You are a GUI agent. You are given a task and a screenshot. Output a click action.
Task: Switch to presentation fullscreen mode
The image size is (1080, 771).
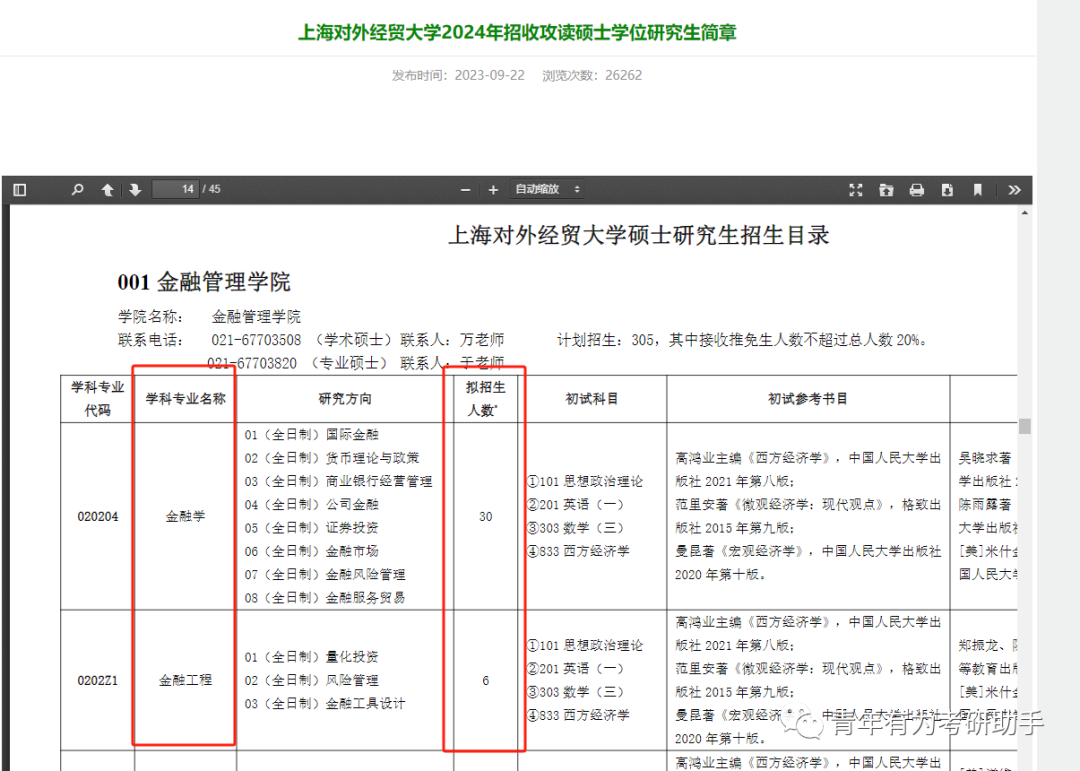(855, 189)
